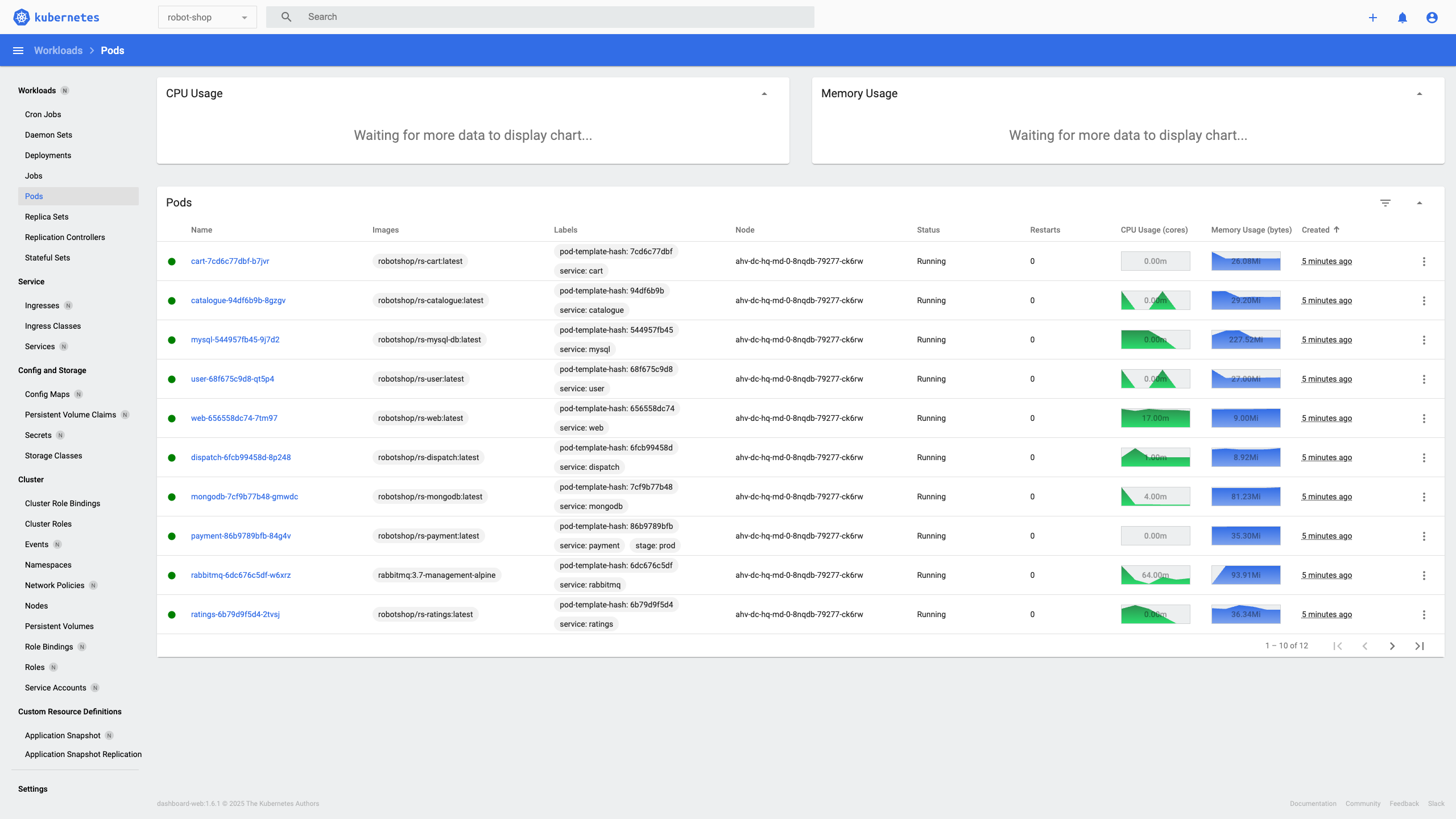This screenshot has height=819, width=1456.
Task: Select Deployments in the sidebar
Action: pyautogui.click(x=48, y=155)
